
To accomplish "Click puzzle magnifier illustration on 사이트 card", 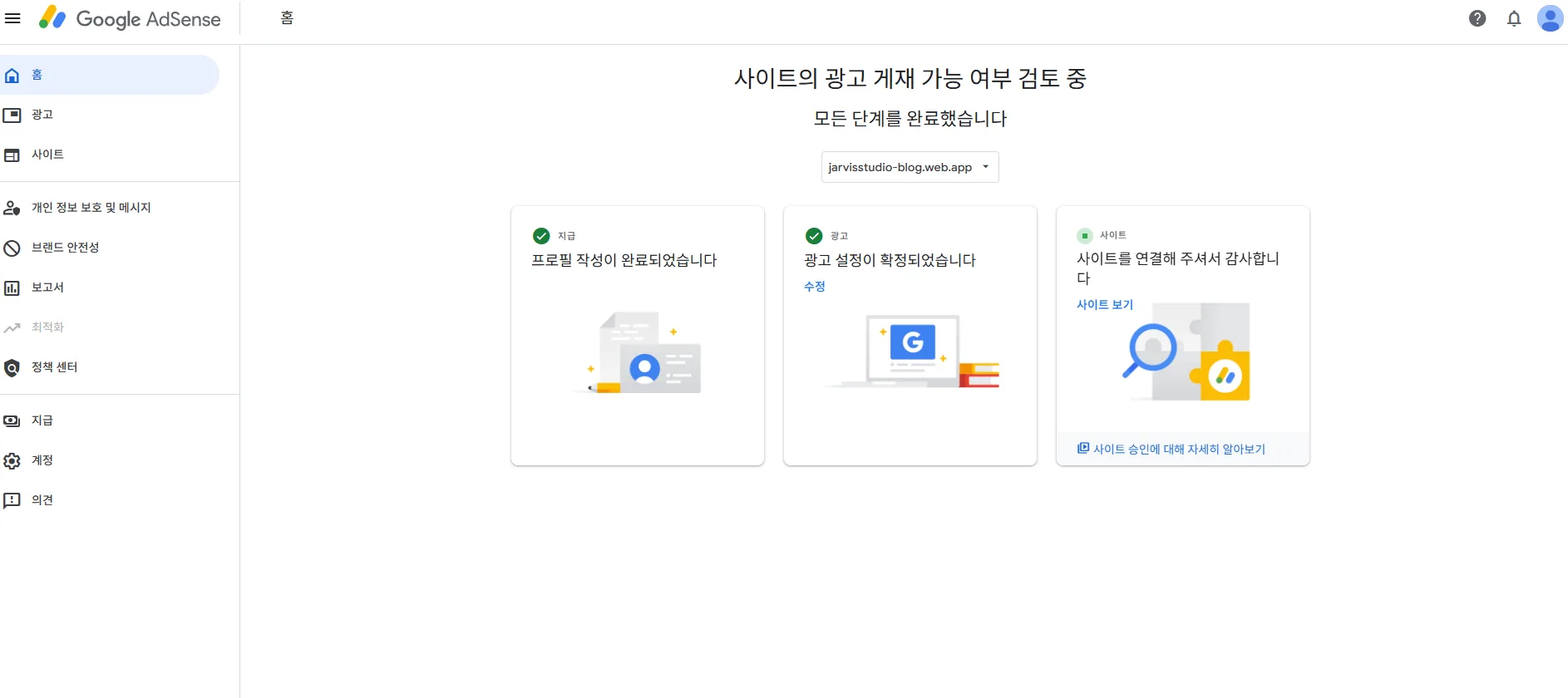I will (1186, 351).
